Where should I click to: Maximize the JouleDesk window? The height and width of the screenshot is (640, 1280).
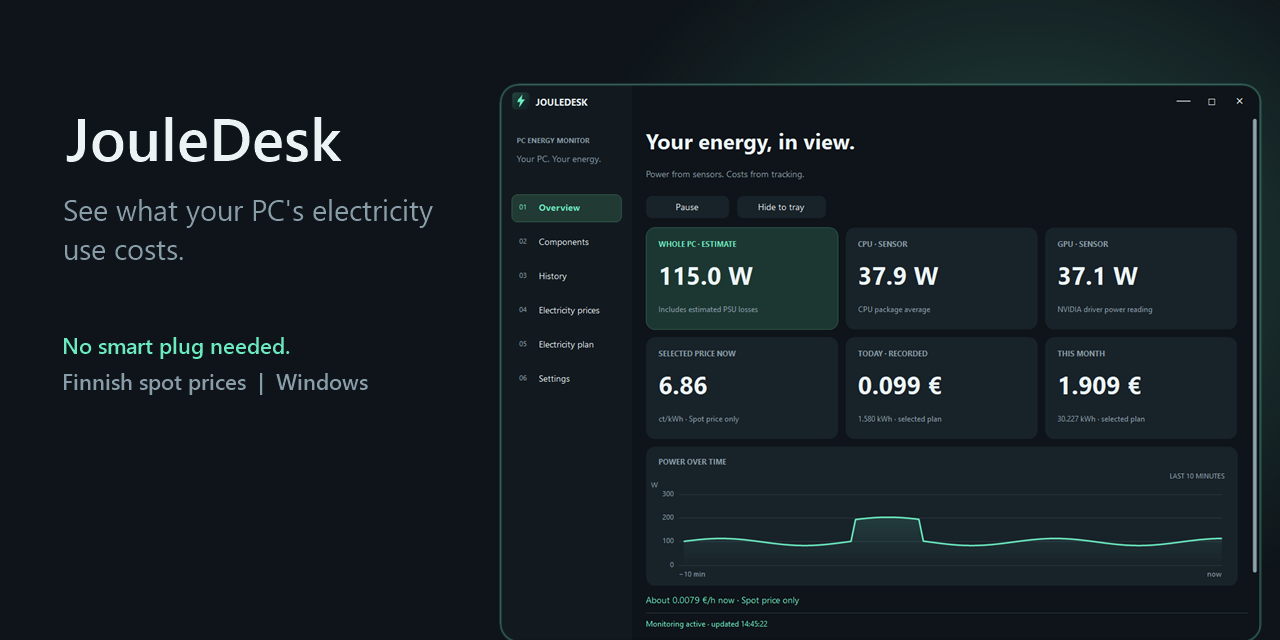pyautogui.click(x=1211, y=101)
